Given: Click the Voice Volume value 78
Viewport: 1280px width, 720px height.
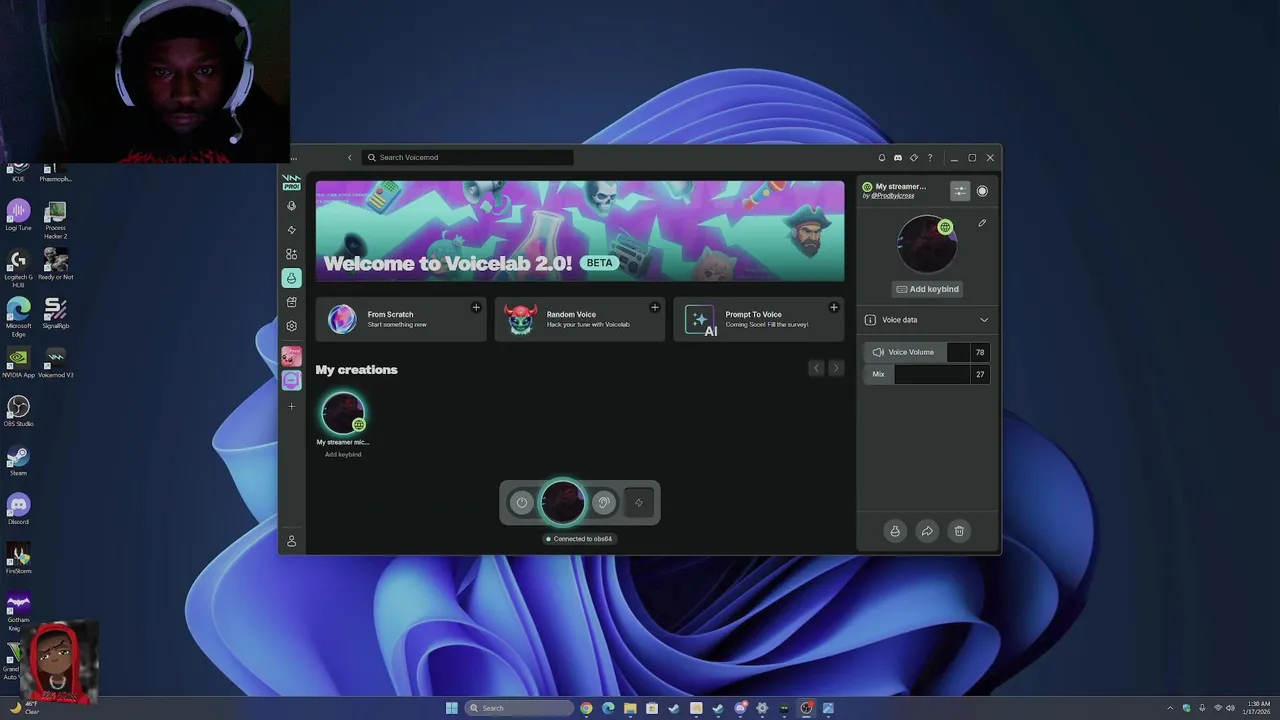Looking at the screenshot, I should [980, 352].
